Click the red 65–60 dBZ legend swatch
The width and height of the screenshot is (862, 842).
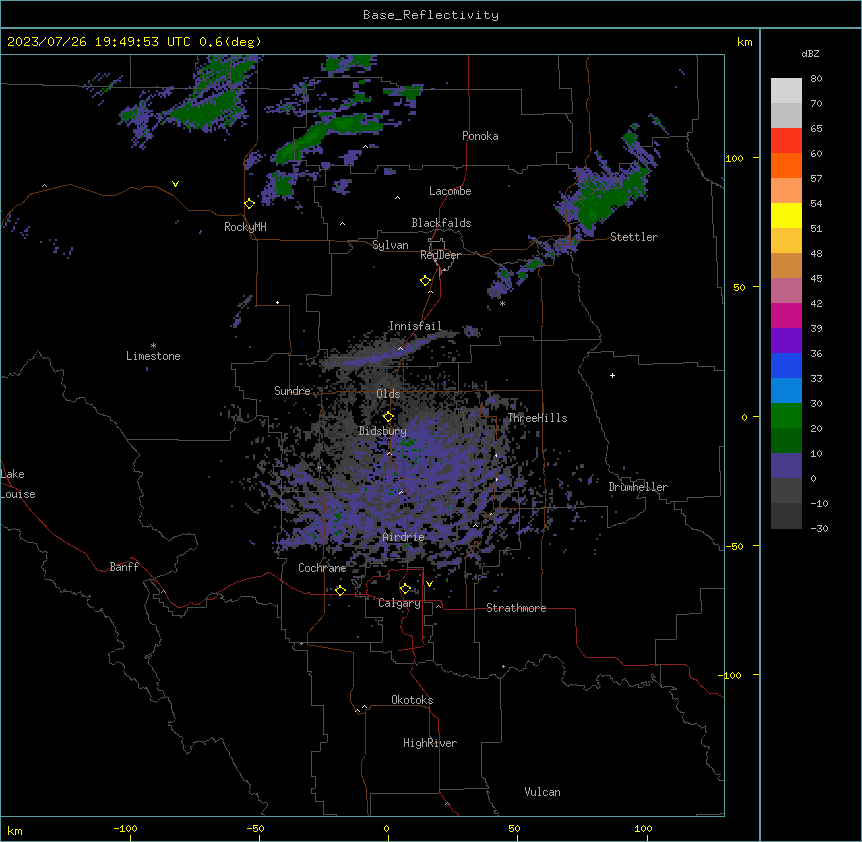[x=786, y=141]
